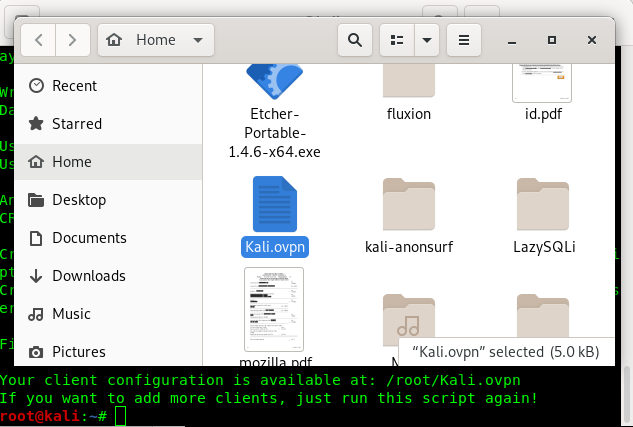Image resolution: width=633 pixels, height=427 pixels.
Task: Maximize the file manager window
Action: pyautogui.click(x=552, y=40)
